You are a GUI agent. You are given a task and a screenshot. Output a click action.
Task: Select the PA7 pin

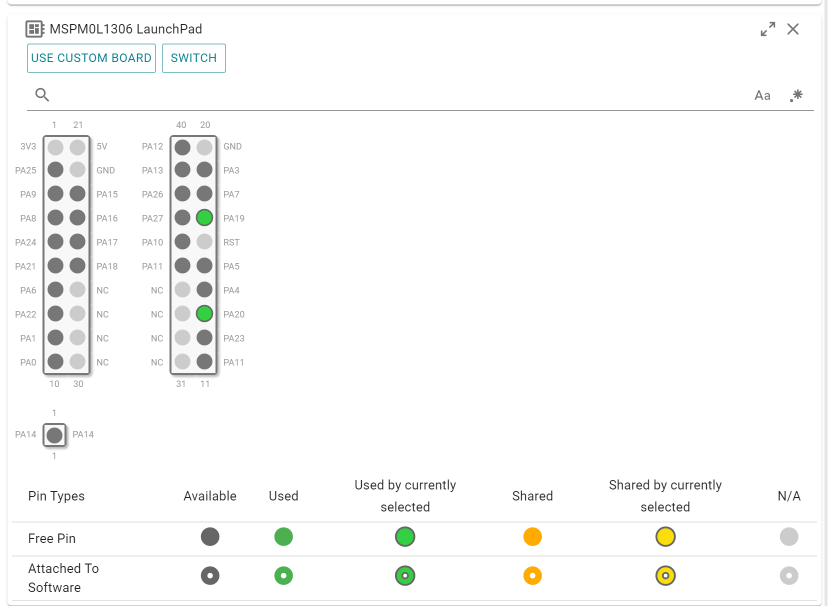click(x=204, y=194)
